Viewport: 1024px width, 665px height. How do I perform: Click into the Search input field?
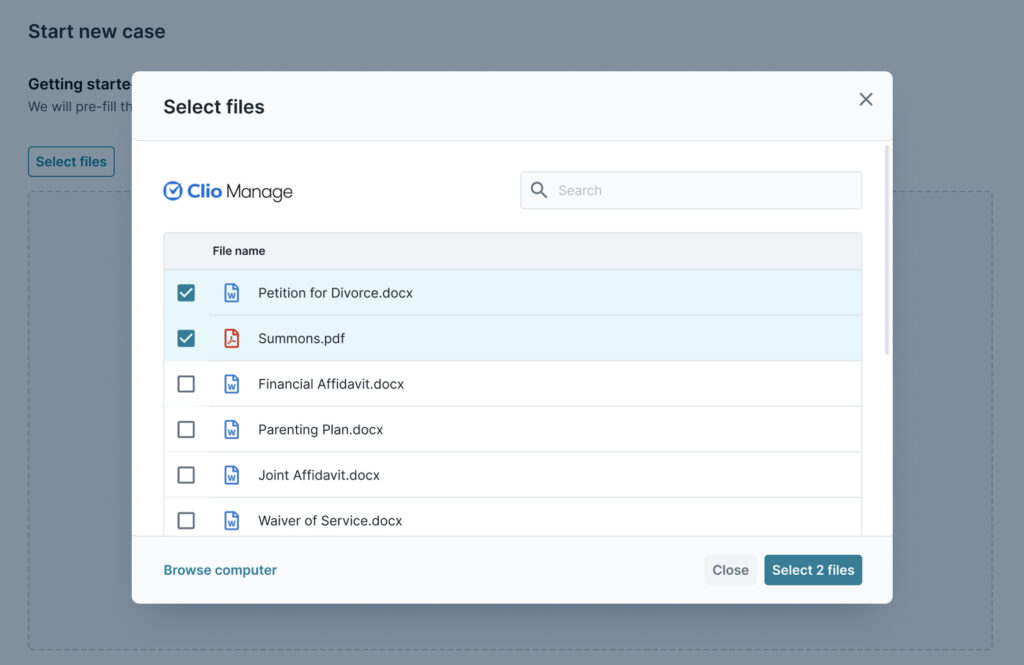pos(700,190)
